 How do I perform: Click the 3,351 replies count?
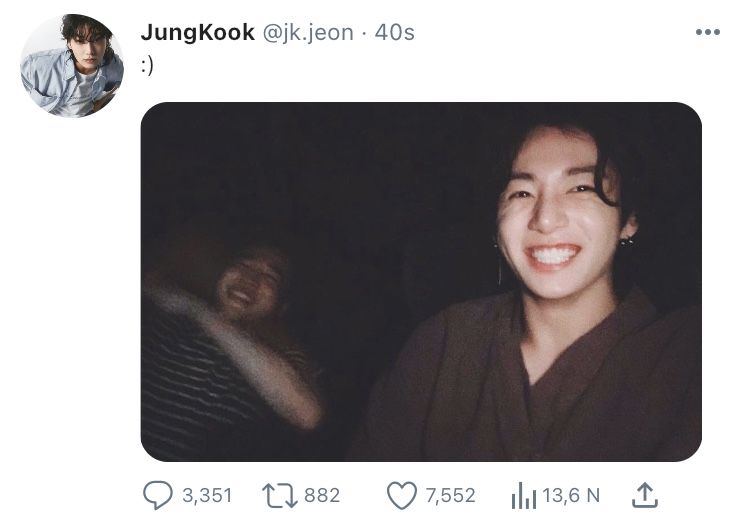(207, 495)
